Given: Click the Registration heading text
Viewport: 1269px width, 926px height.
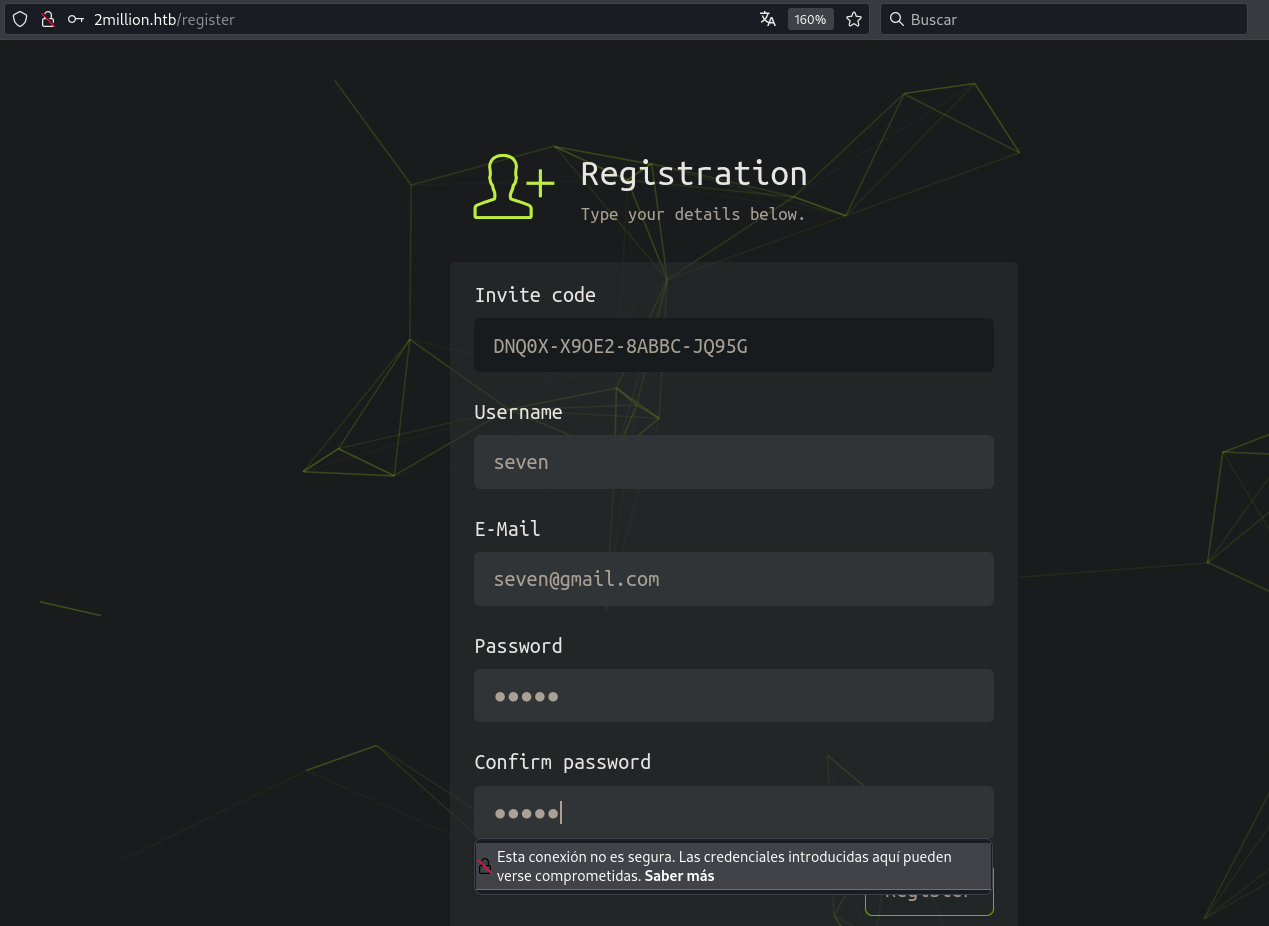Looking at the screenshot, I should [x=694, y=174].
